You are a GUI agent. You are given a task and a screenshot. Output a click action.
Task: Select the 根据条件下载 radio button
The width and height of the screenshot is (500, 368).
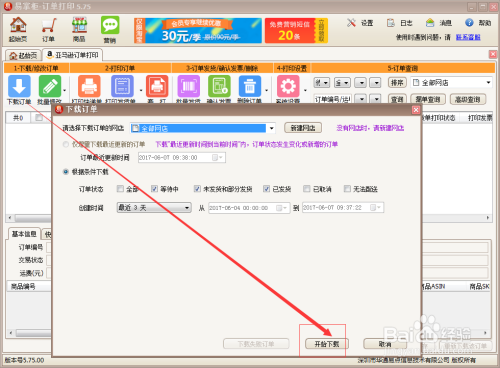66,172
